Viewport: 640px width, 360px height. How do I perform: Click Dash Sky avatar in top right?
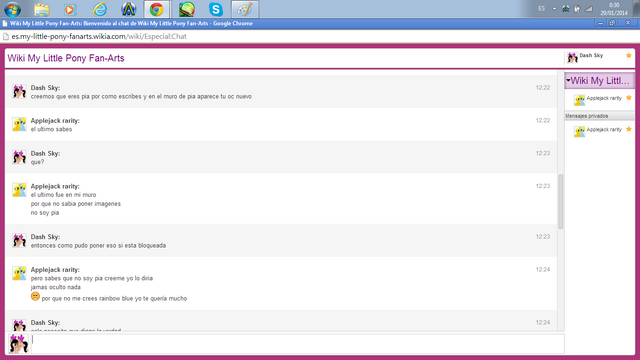(x=572, y=58)
